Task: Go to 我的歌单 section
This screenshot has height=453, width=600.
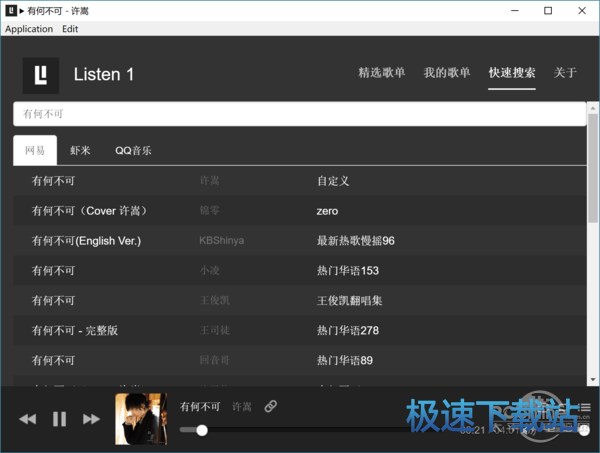Action: click(x=447, y=73)
